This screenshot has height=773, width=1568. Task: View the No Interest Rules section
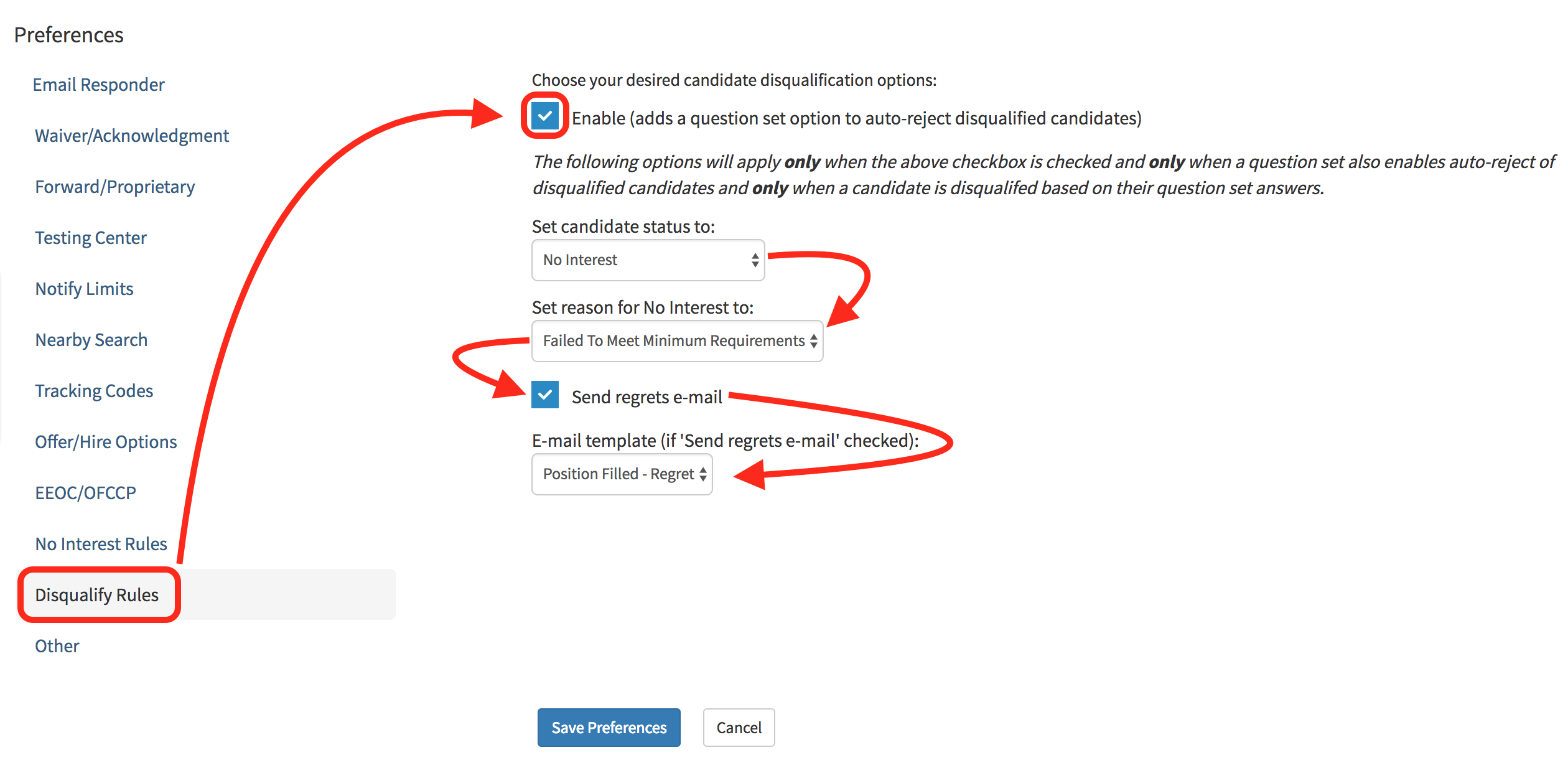(100, 543)
